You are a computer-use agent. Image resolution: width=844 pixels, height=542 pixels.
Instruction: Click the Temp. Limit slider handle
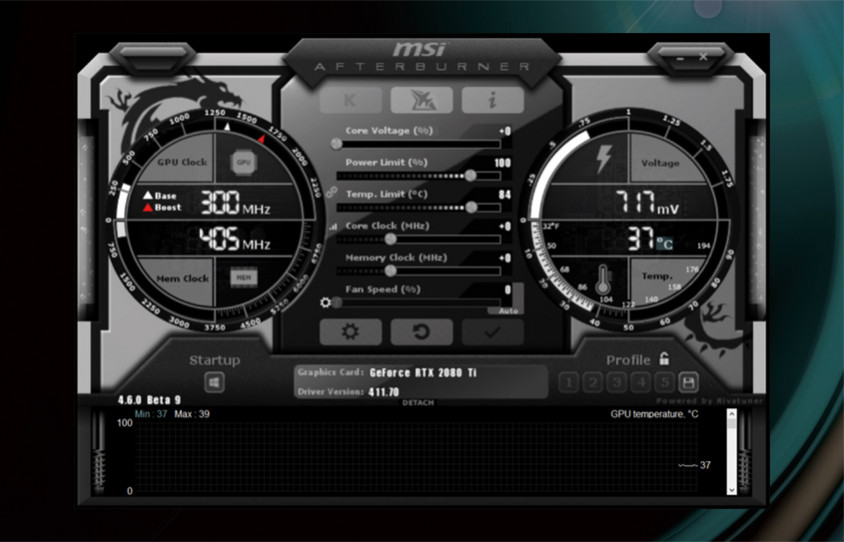472,207
